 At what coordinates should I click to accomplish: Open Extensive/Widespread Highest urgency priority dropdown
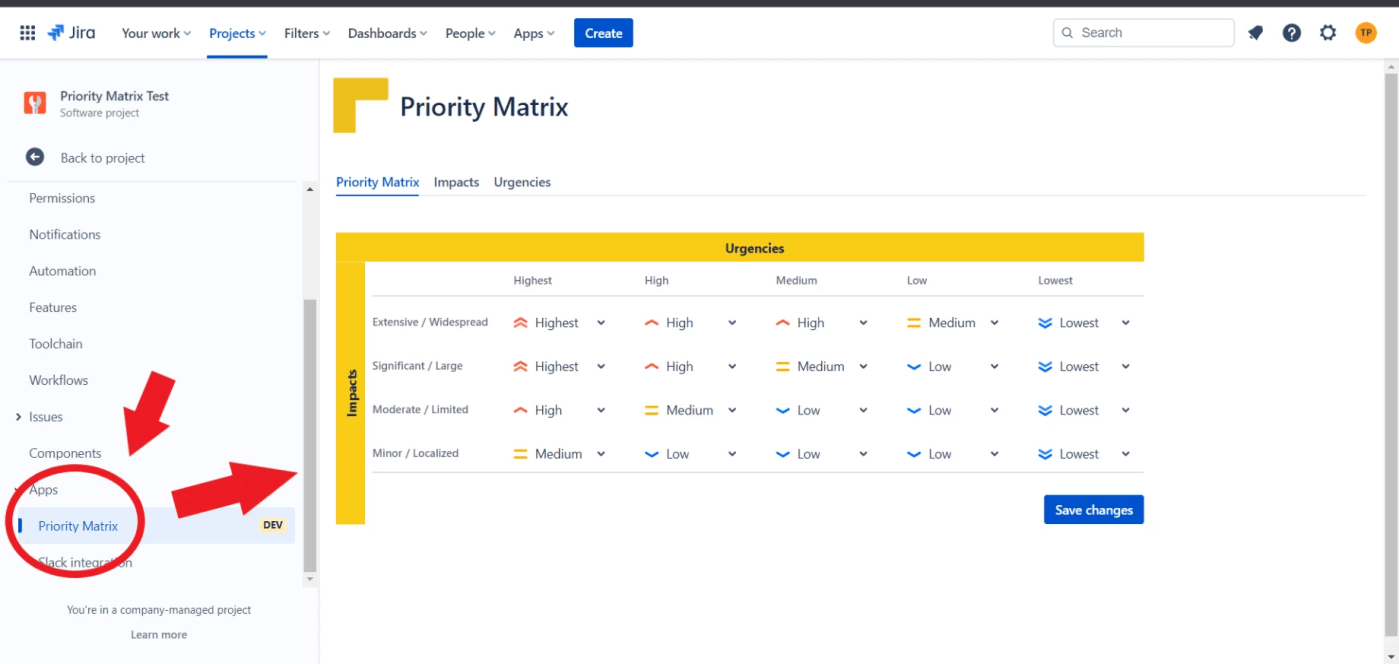[x=559, y=323]
